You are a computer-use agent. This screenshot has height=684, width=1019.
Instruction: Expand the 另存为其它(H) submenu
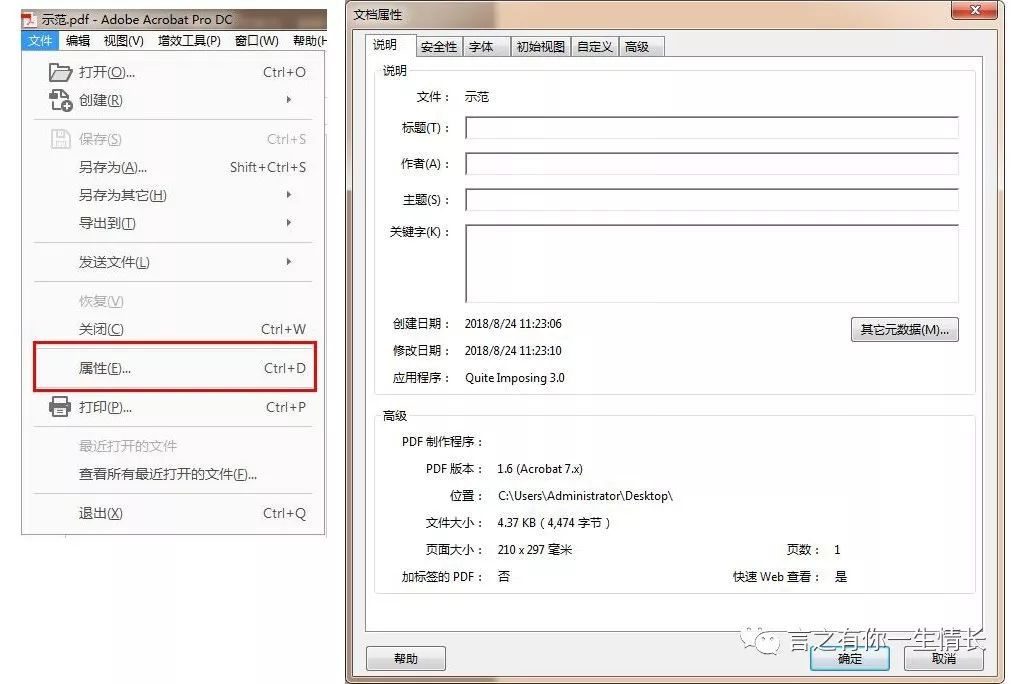pyautogui.click(x=289, y=195)
